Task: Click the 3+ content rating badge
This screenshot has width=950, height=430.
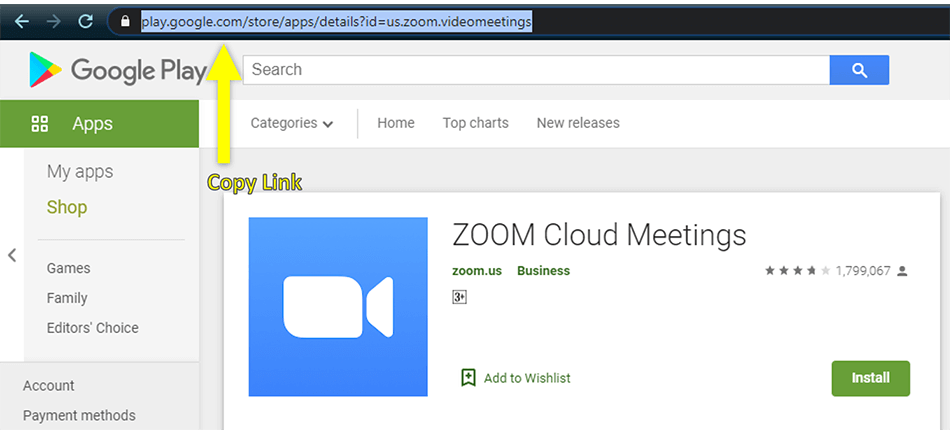Action: 459,297
